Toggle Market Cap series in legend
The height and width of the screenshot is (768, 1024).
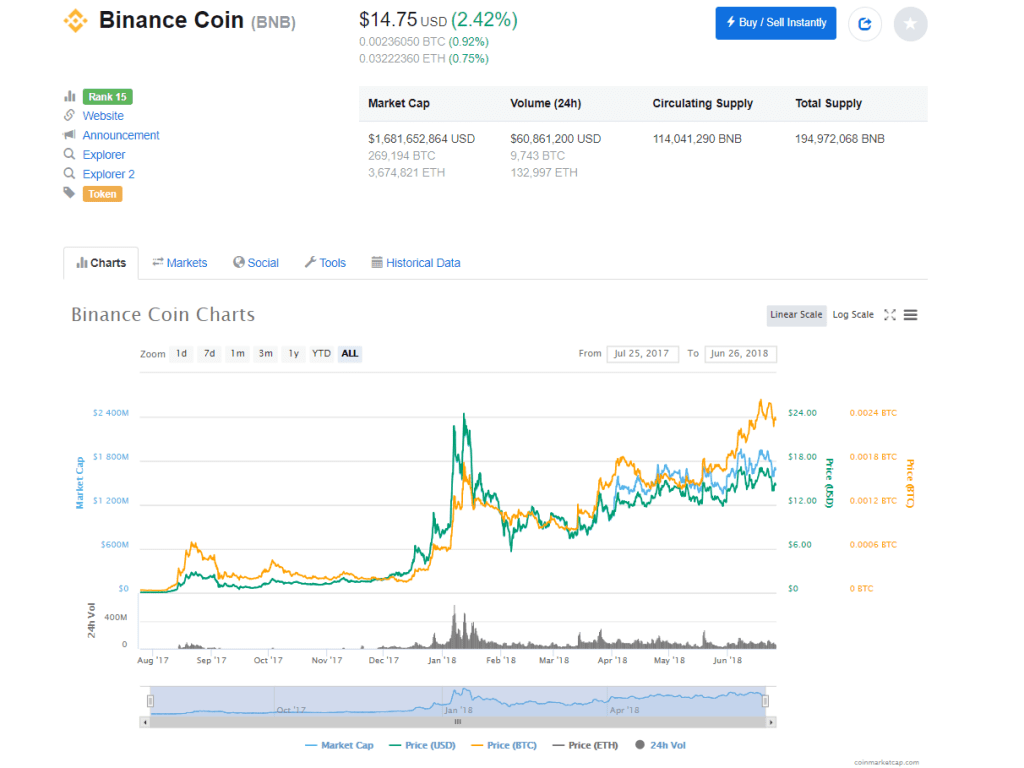click(339, 745)
